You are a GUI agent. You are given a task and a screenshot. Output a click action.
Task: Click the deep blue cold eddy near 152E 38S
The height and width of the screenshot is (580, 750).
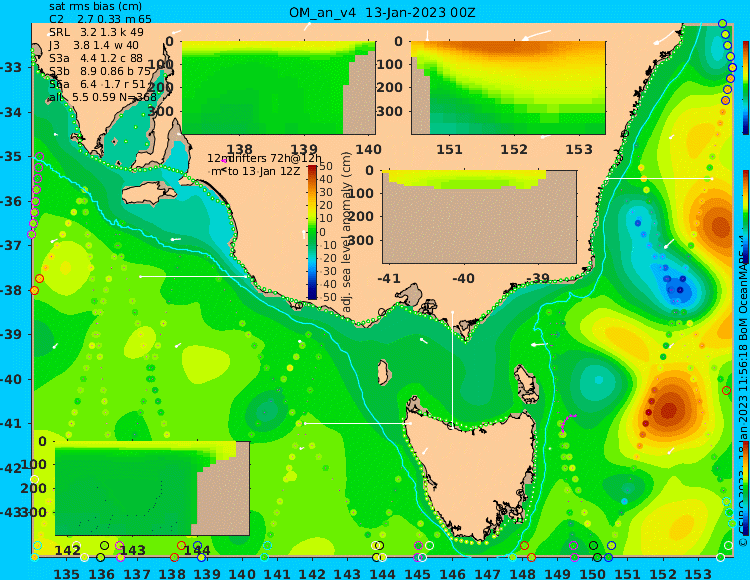678,289
